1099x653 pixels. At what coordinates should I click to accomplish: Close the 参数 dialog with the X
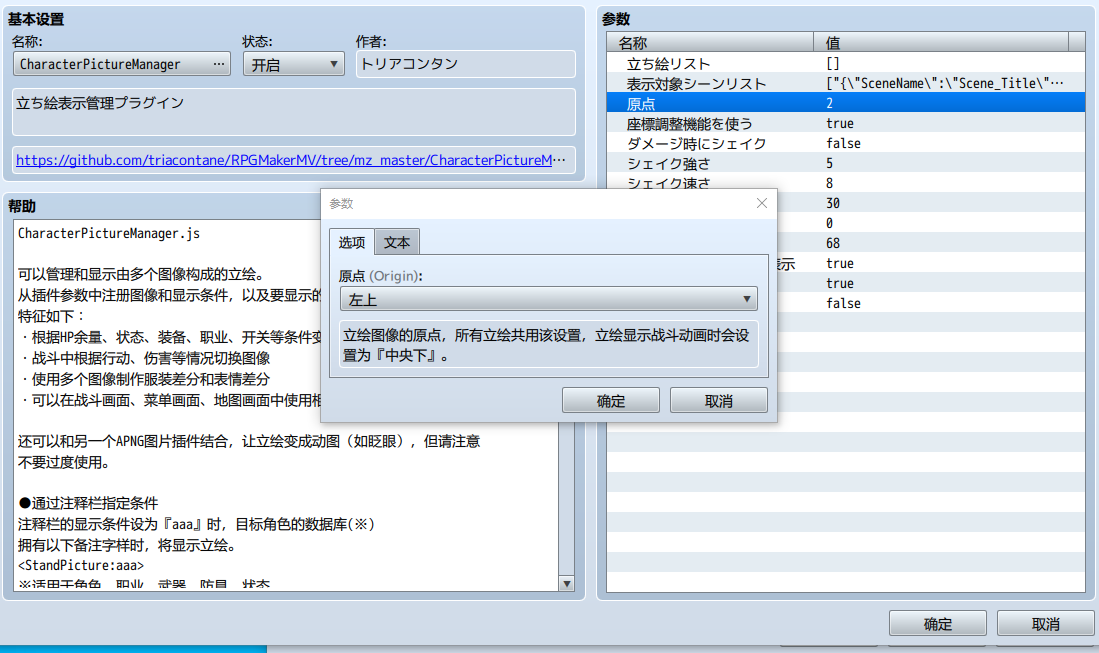click(762, 203)
